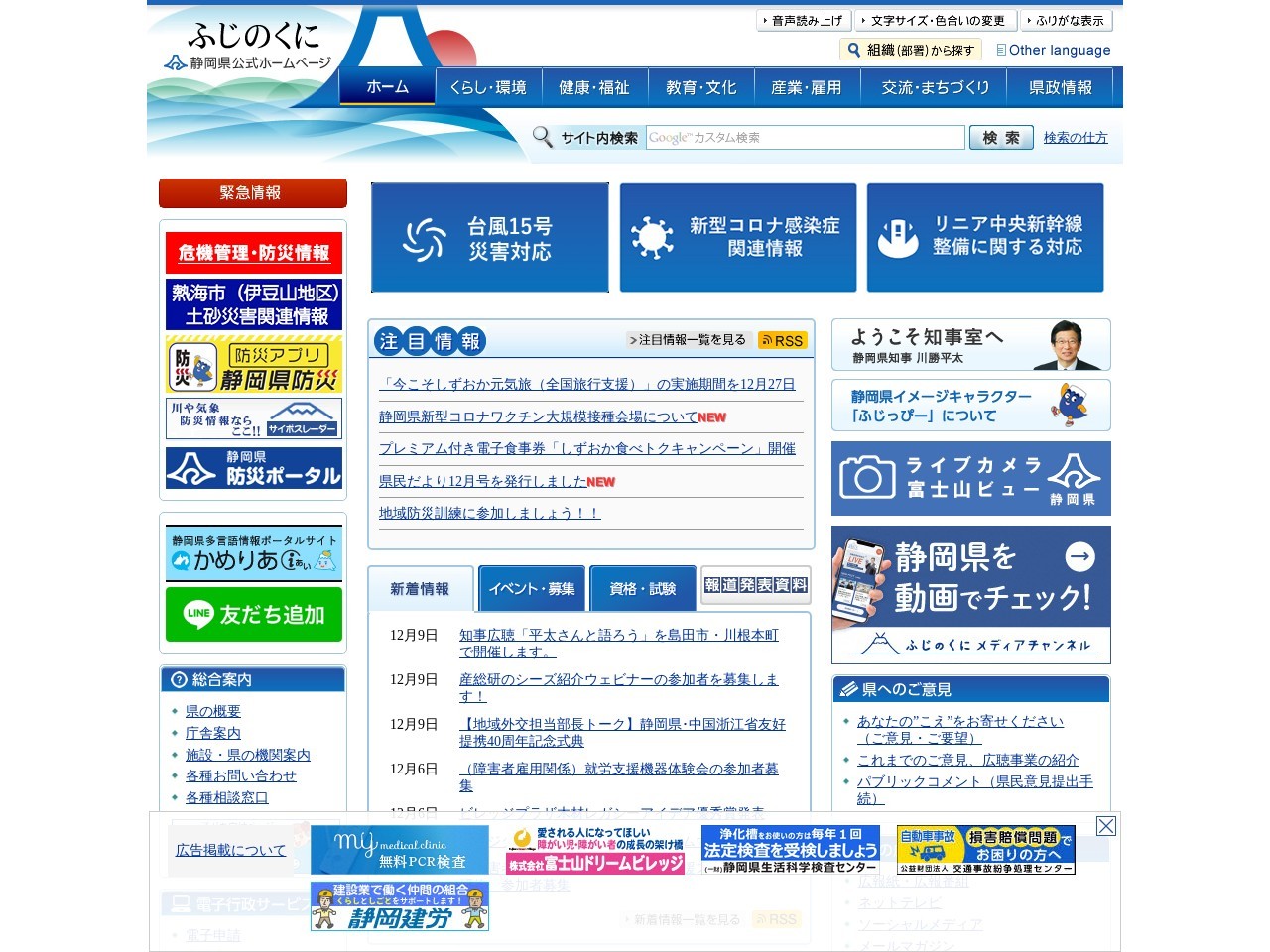This screenshot has width=1270, height=952.
Task: Open あなたの"こえ"をお寄せください link
Action: point(960,729)
